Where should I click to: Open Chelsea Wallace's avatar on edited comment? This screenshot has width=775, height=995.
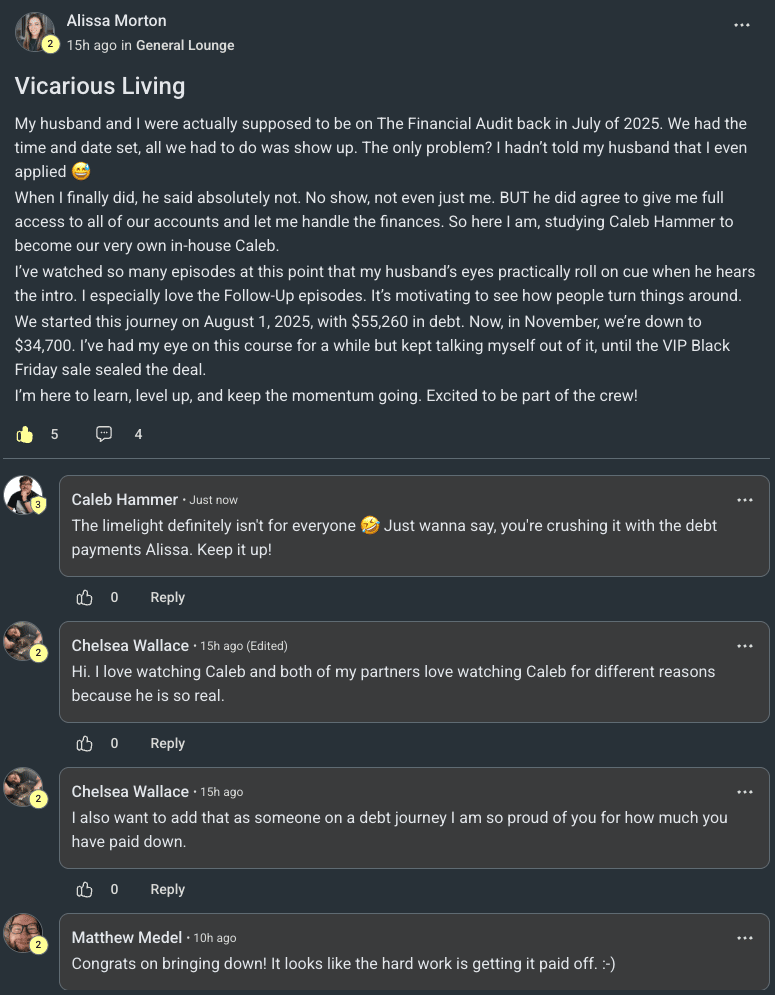23,641
